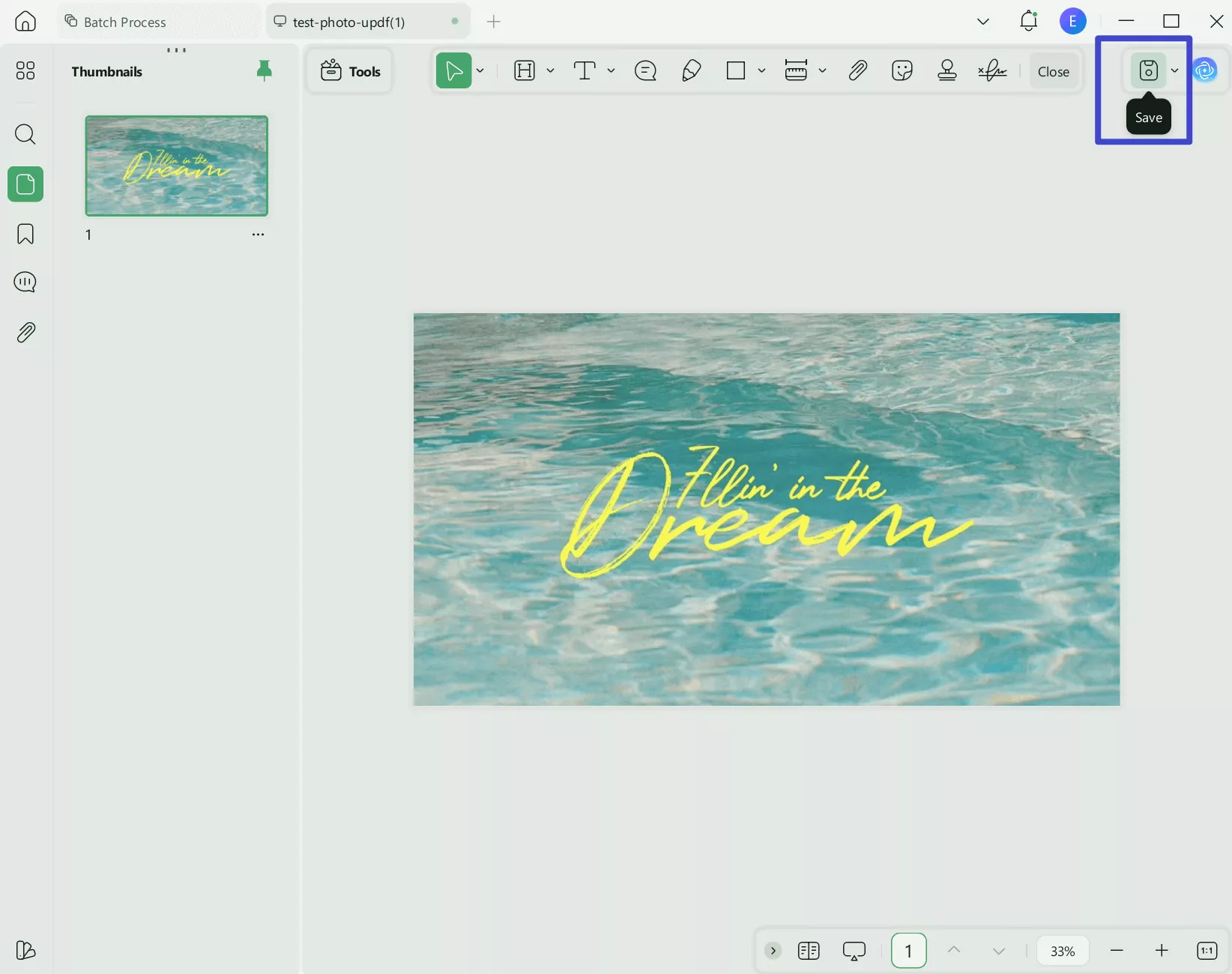Viewport: 1232px width, 974px height.
Task: Open the shape tool dropdown options
Action: (x=762, y=70)
